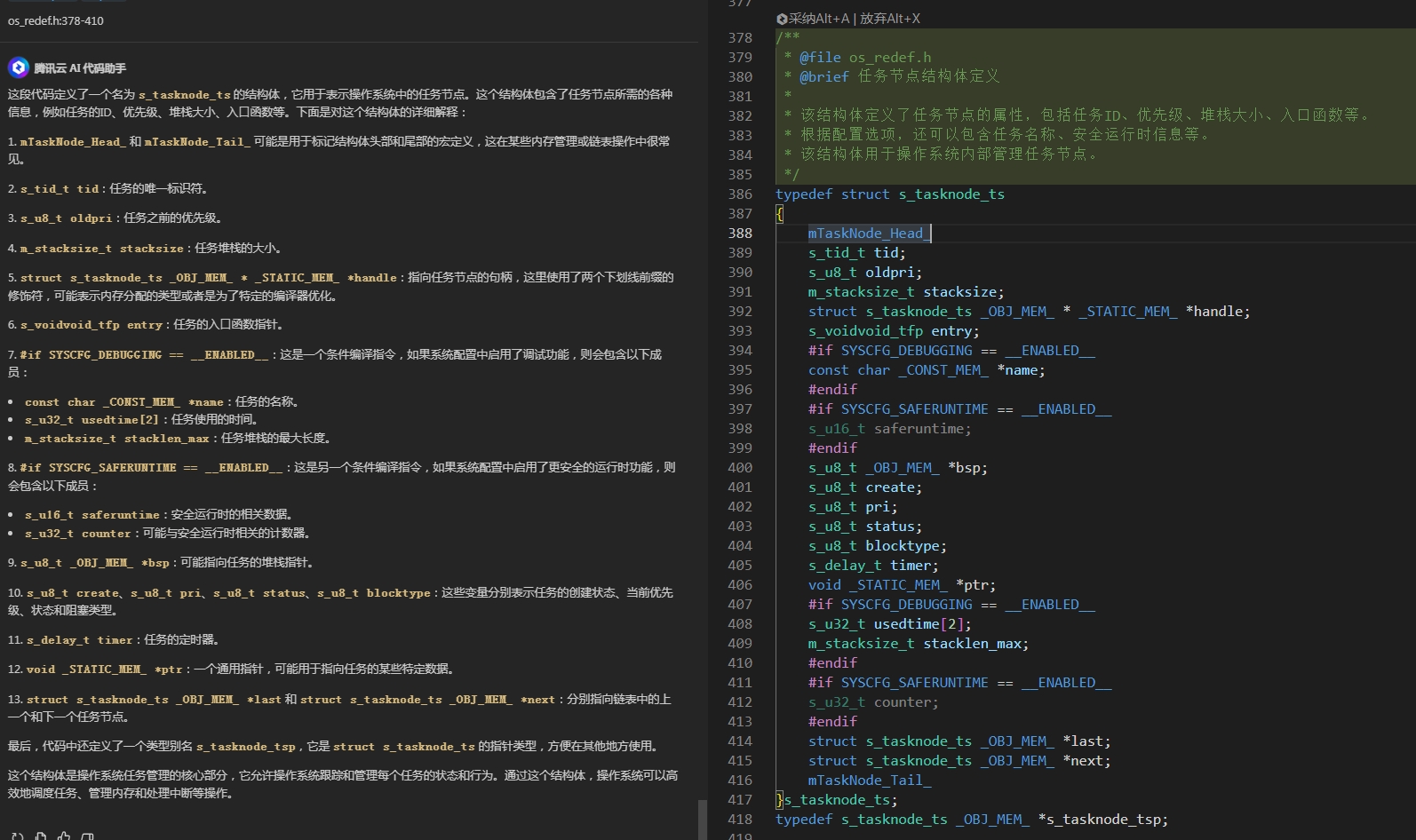This screenshot has width=1416, height=840.
Task: Click chat item 6 's_voidvoid_tfp entry' explanation
Action: coord(146,324)
